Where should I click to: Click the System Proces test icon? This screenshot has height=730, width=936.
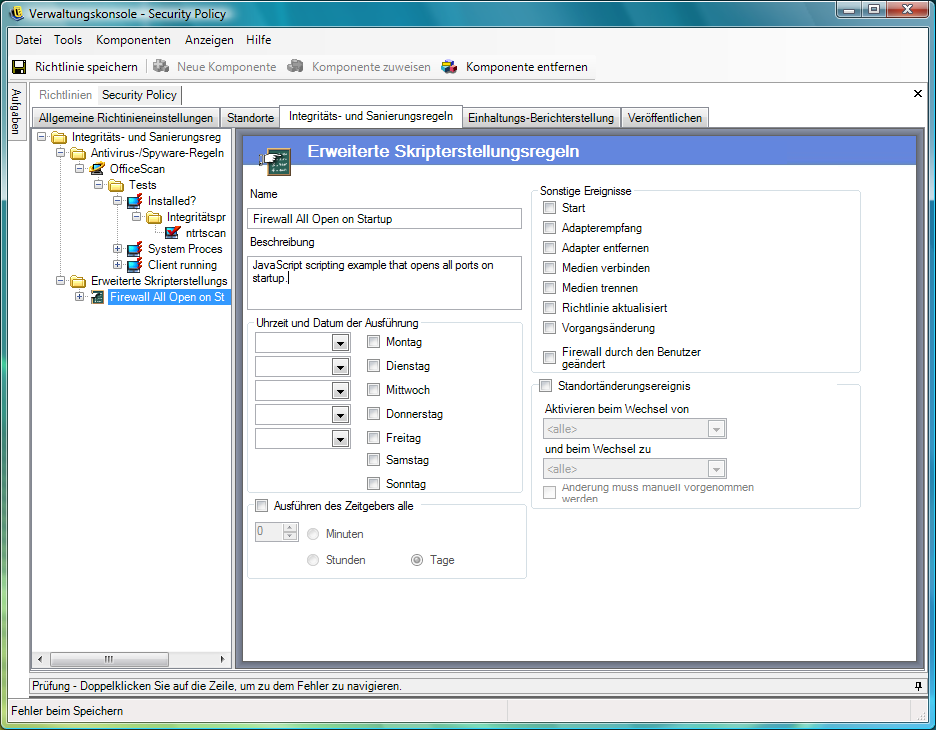click(135, 248)
